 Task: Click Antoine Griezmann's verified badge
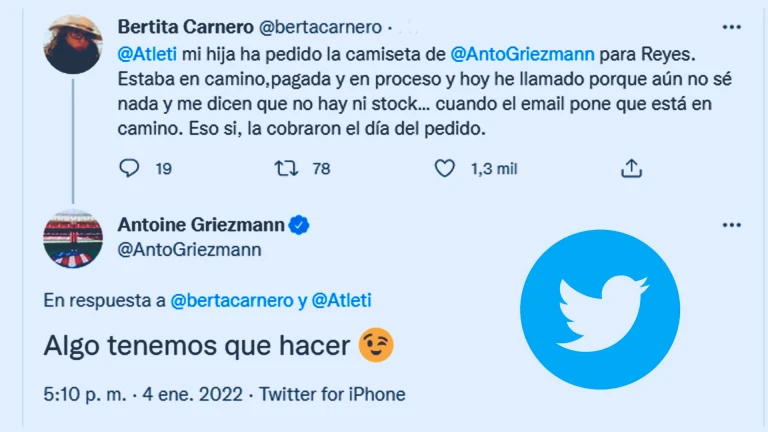click(298, 225)
